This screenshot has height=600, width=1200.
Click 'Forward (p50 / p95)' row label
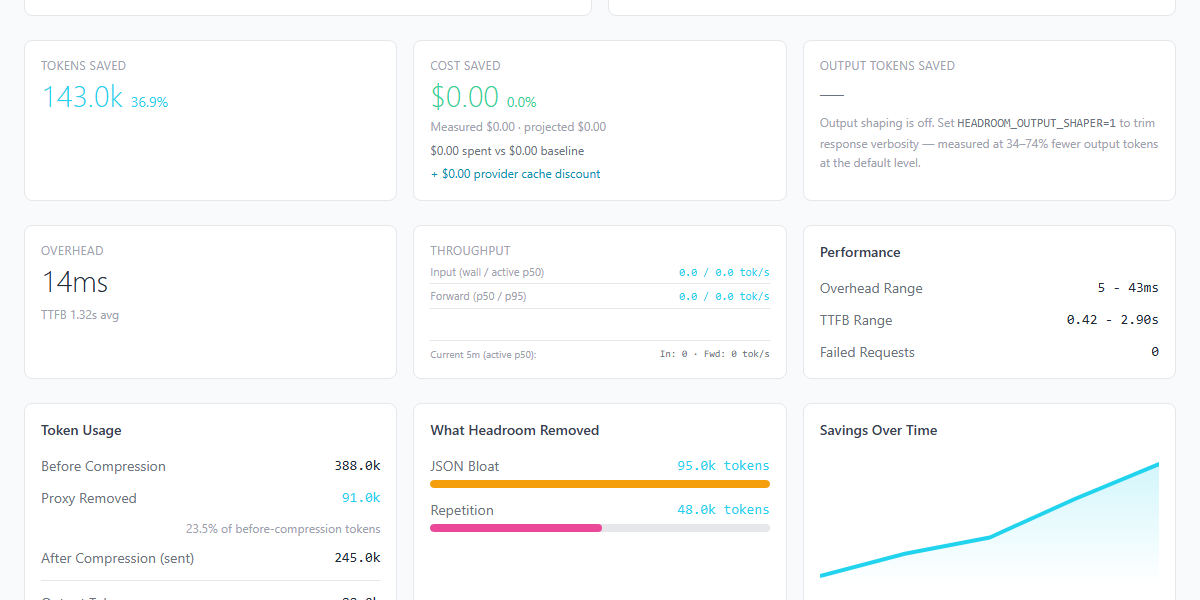[x=476, y=296]
